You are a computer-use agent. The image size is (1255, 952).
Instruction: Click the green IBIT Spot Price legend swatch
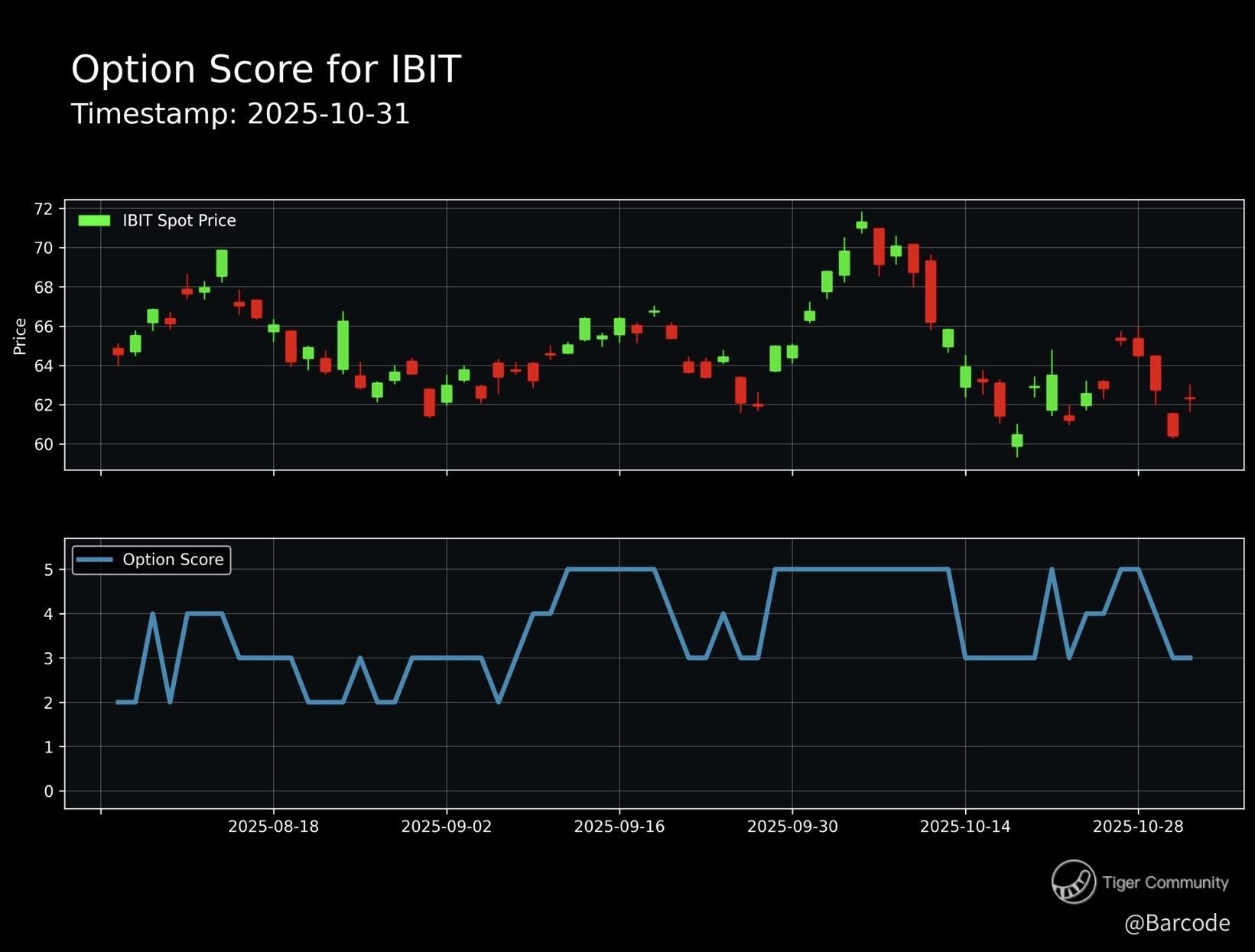(94, 221)
